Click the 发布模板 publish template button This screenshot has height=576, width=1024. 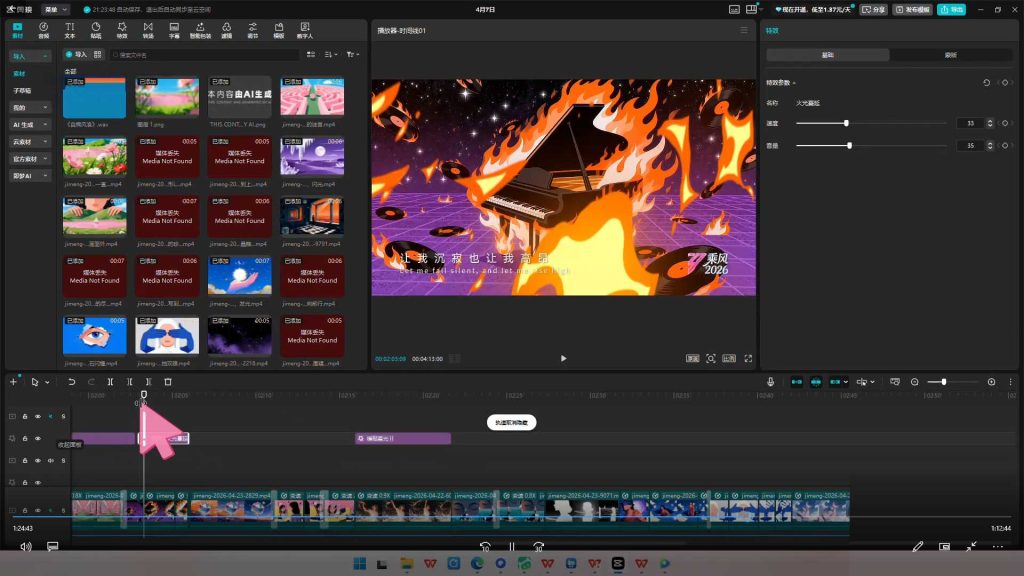(x=912, y=10)
